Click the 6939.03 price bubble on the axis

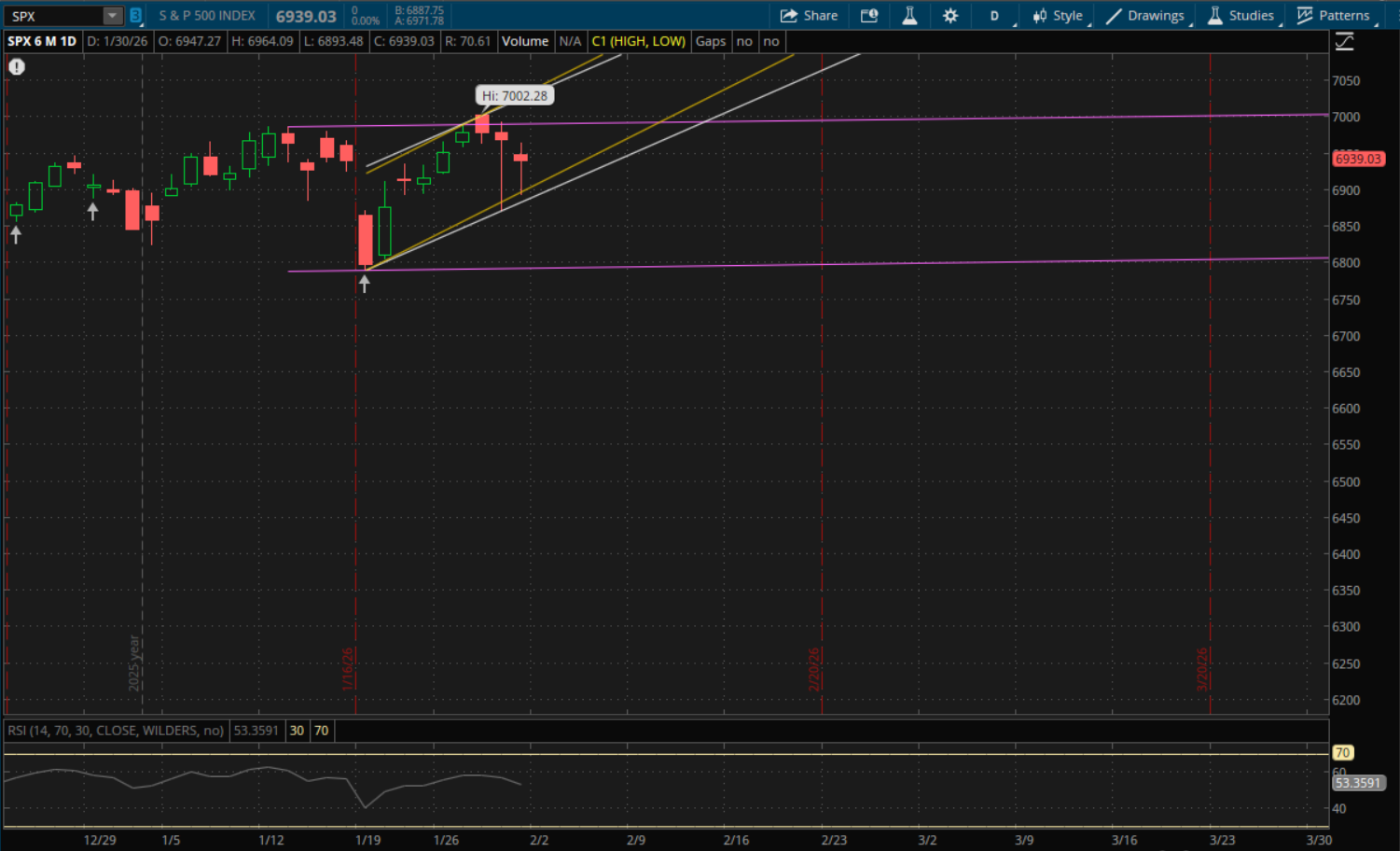(x=1357, y=160)
